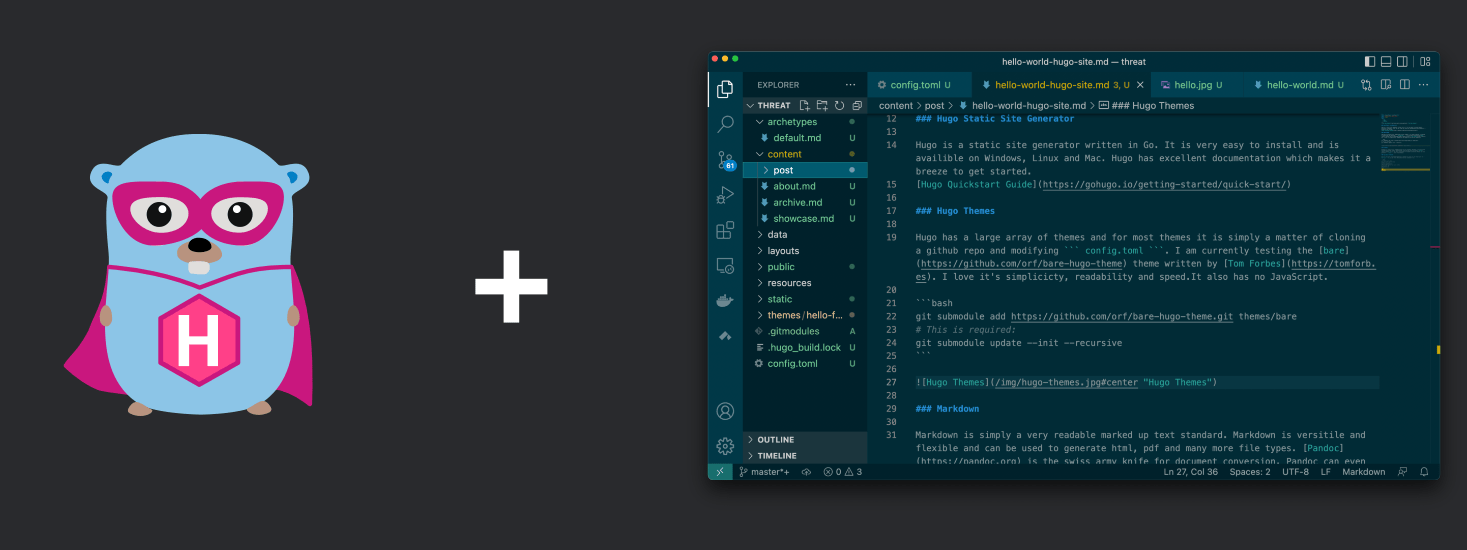
Task: Open Source Control view with 61 badge
Action: (x=726, y=160)
